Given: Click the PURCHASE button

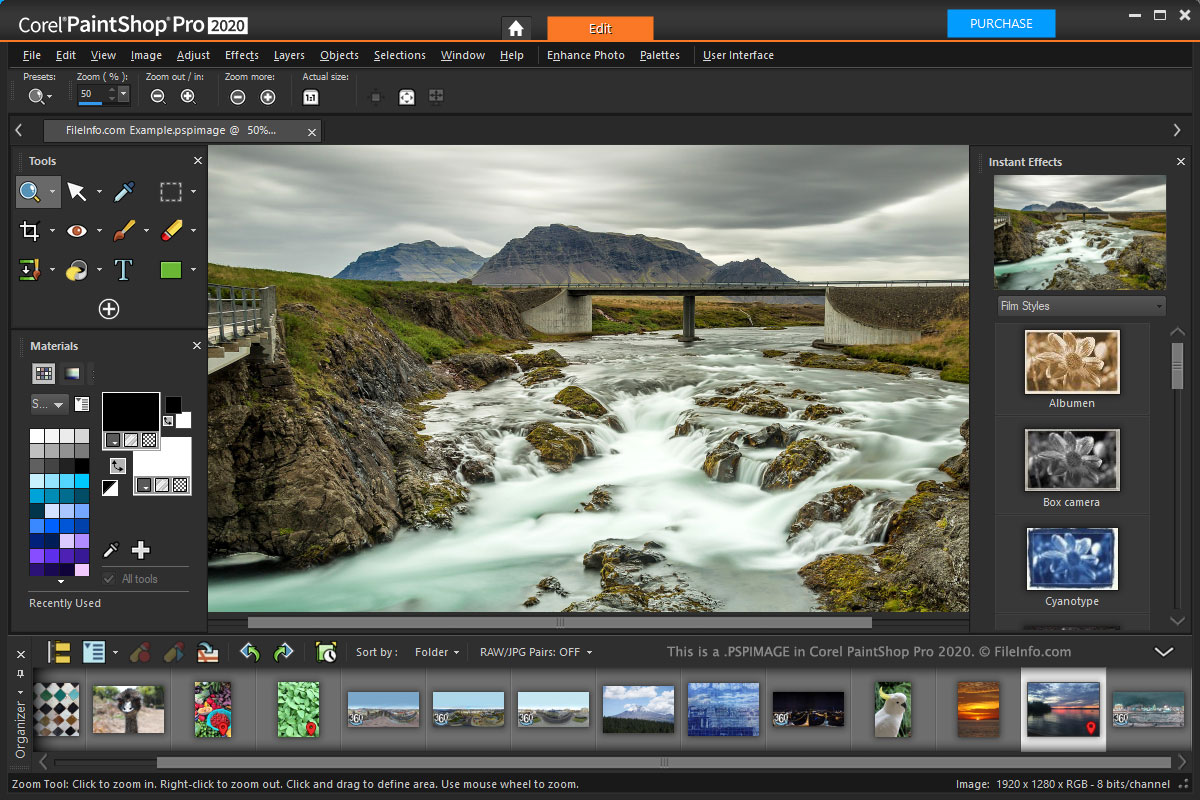Looking at the screenshot, I should coord(1001,23).
